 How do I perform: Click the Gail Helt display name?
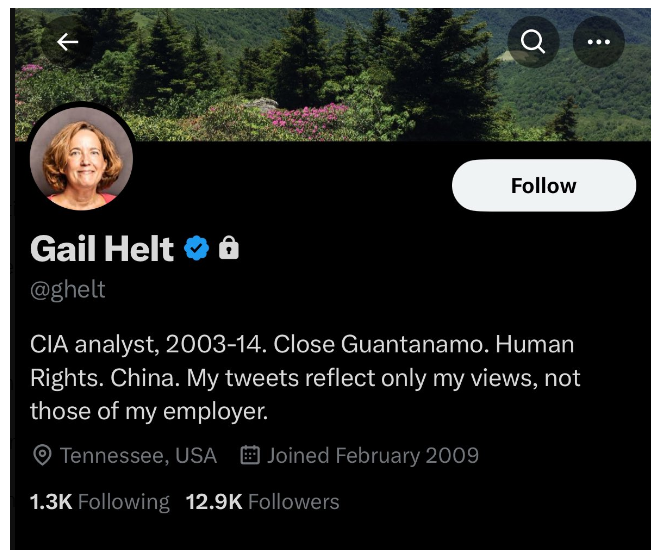coord(102,248)
